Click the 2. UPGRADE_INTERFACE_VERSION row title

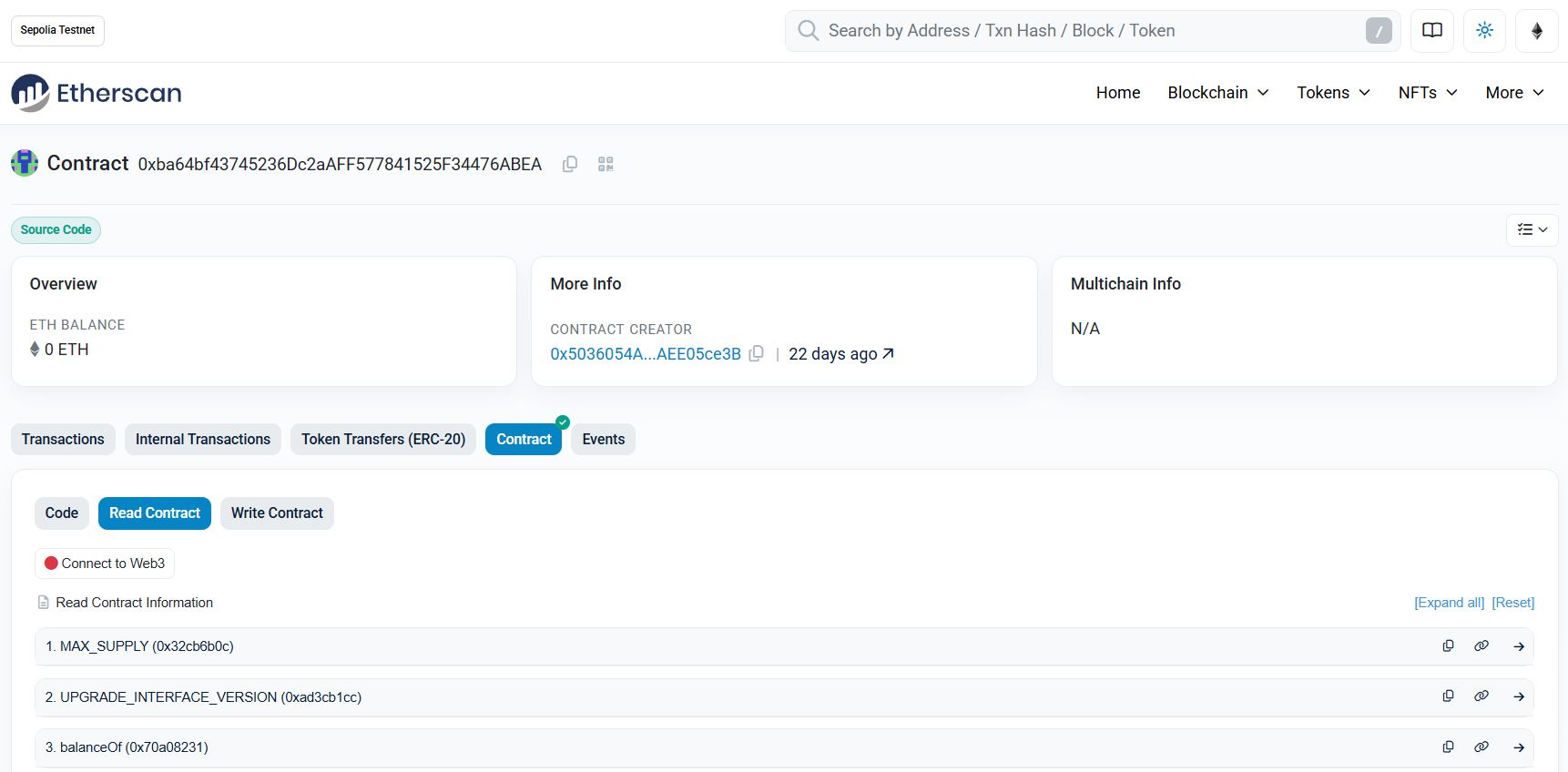203,697
